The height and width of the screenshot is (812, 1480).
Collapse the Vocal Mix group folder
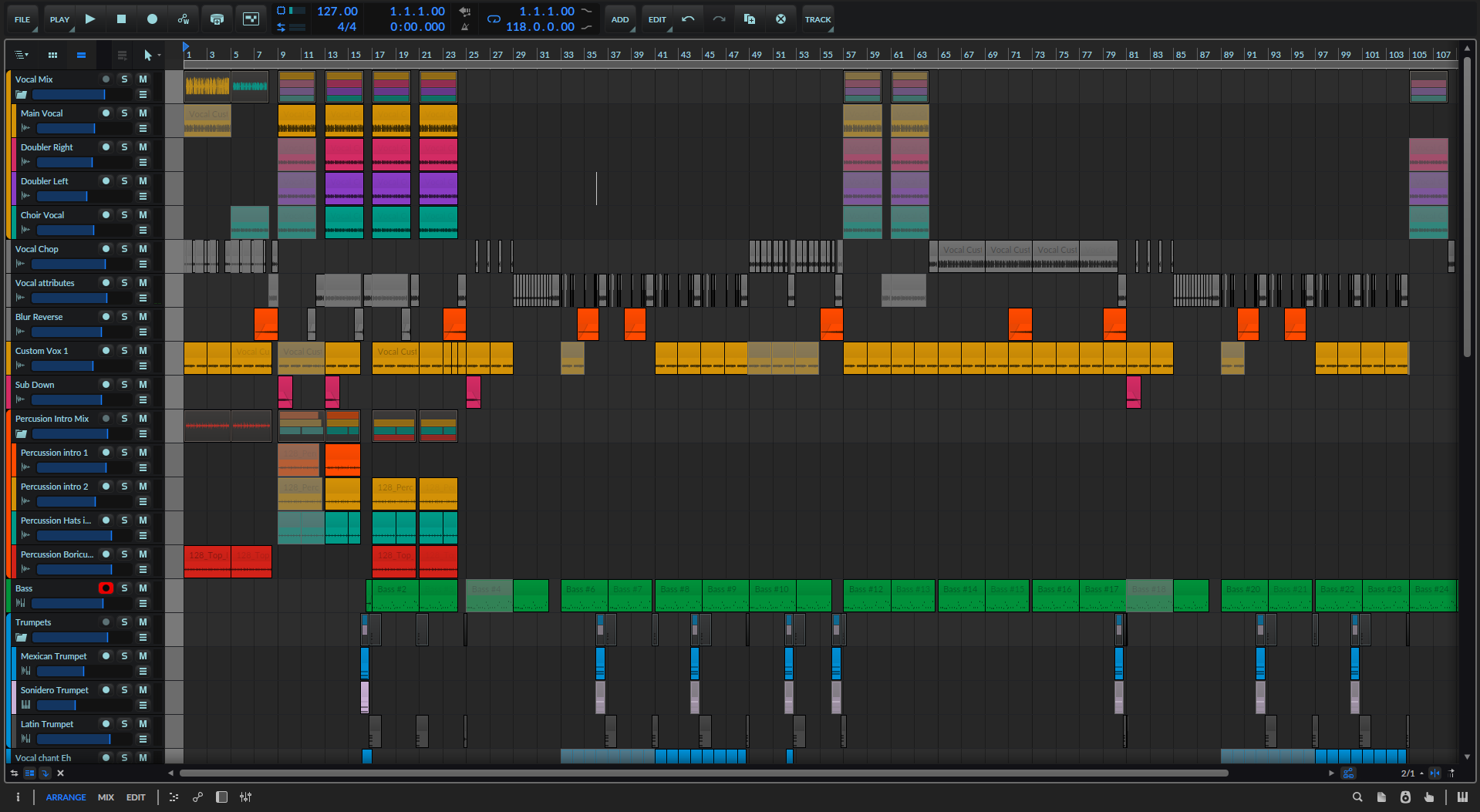pyautogui.click(x=22, y=95)
